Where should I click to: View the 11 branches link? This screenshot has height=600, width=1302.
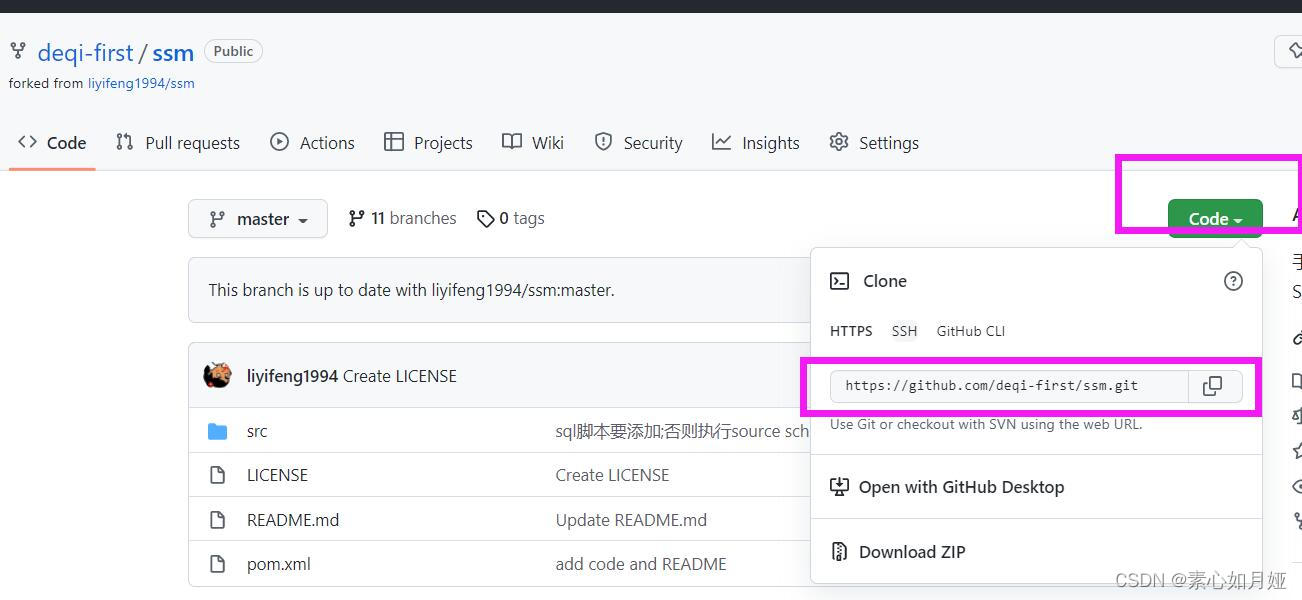402,218
